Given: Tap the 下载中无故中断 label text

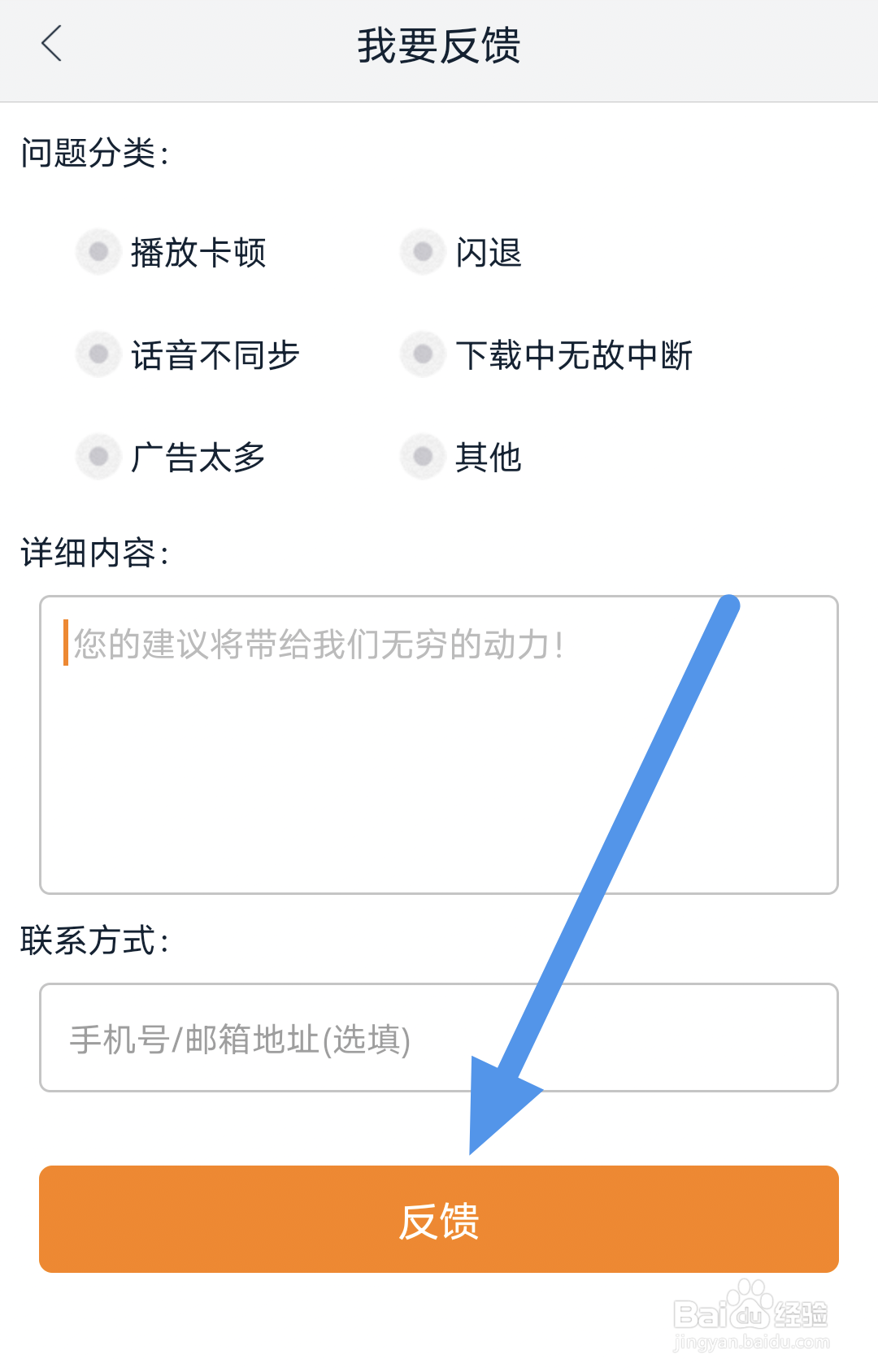Looking at the screenshot, I should [x=574, y=355].
